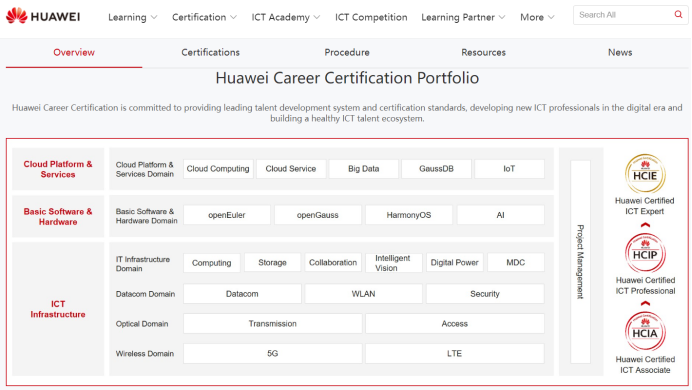The height and width of the screenshot is (390, 692).
Task: Expand the Learning menu chevron
Action: tap(154, 17)
